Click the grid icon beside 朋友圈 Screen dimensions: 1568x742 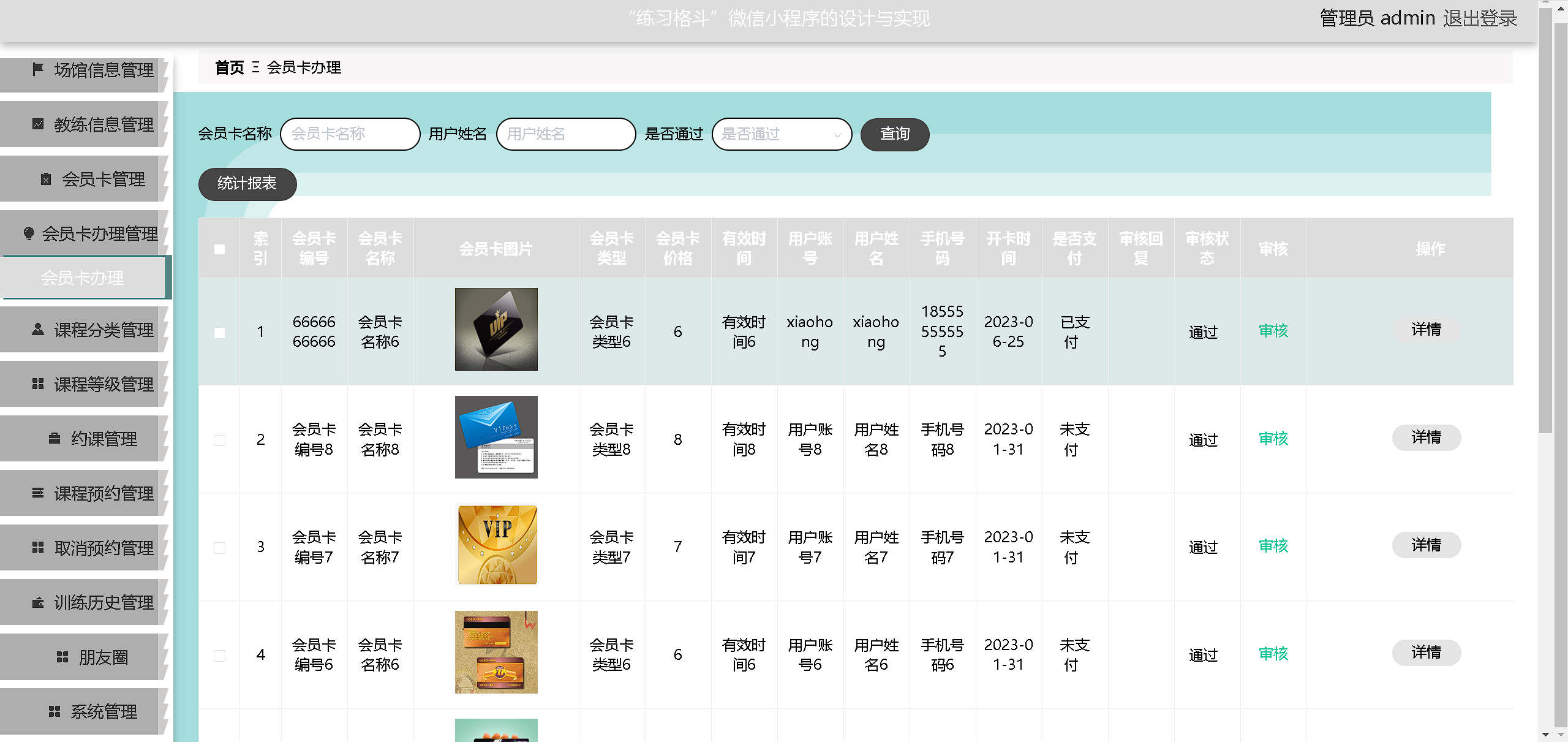click(62, 657)
